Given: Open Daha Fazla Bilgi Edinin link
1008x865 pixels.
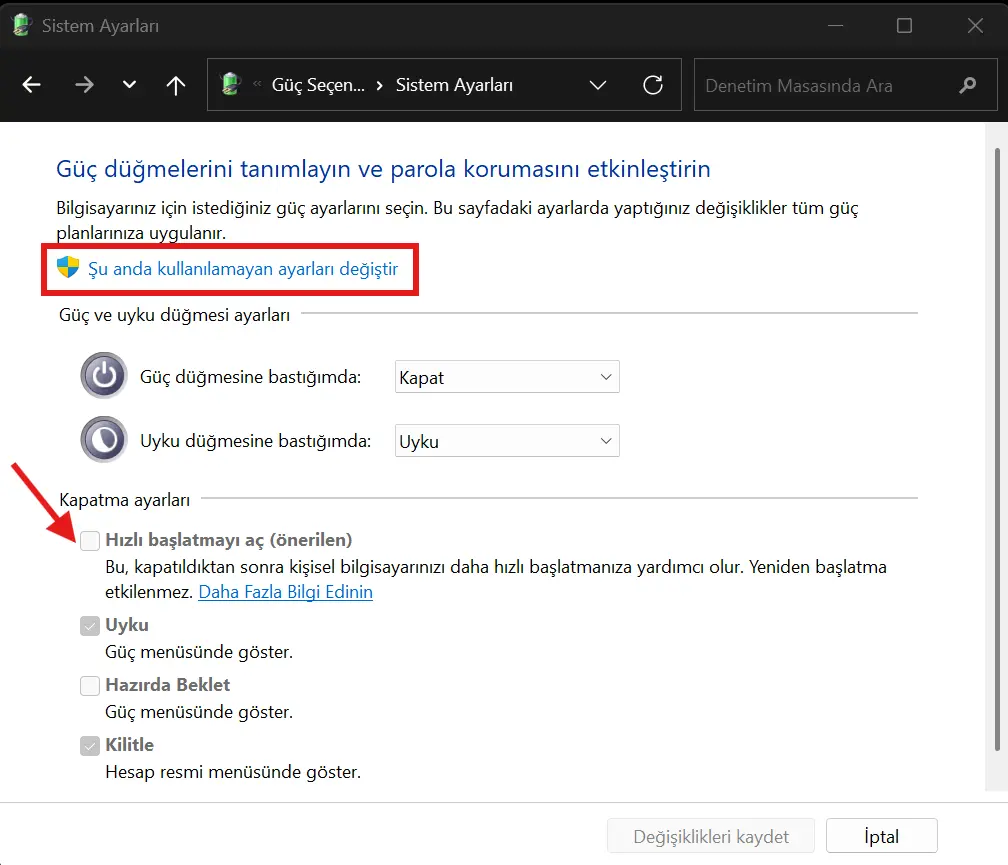Looking at the screenshot, I should pyautogui.click(x=285, y=592).
